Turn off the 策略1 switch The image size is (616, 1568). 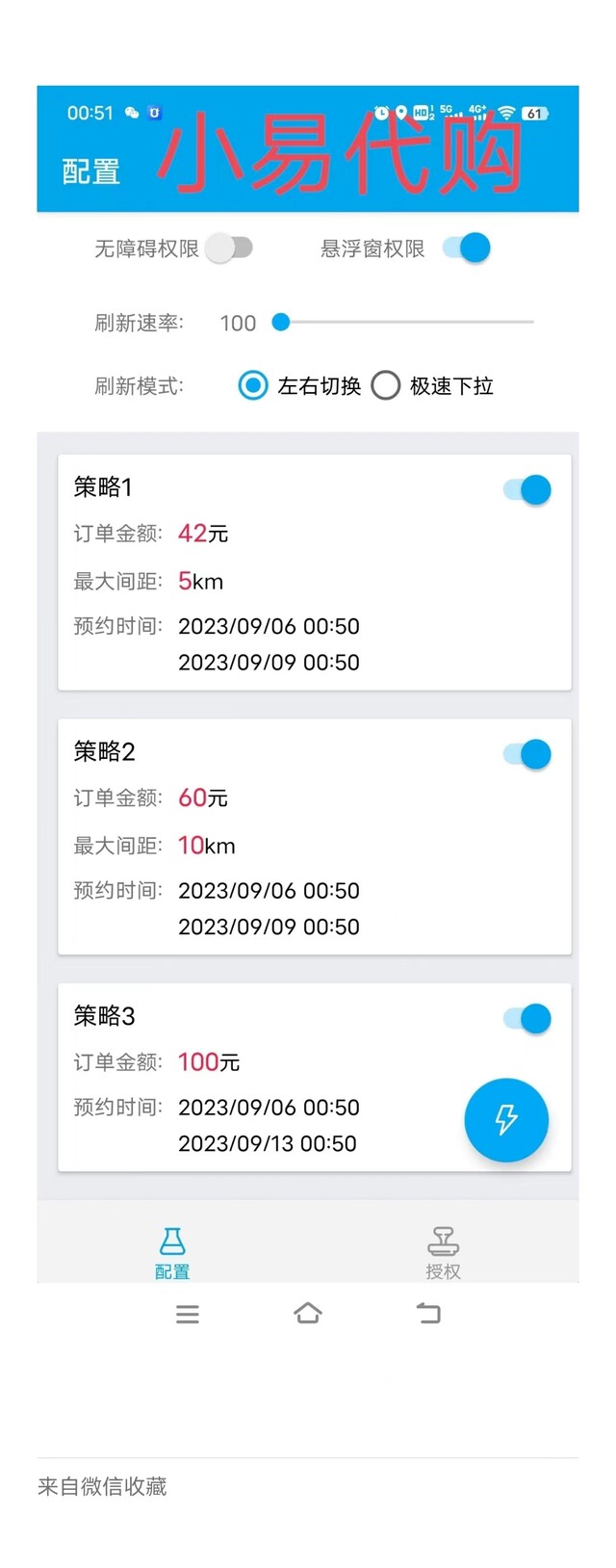point(527,489)
